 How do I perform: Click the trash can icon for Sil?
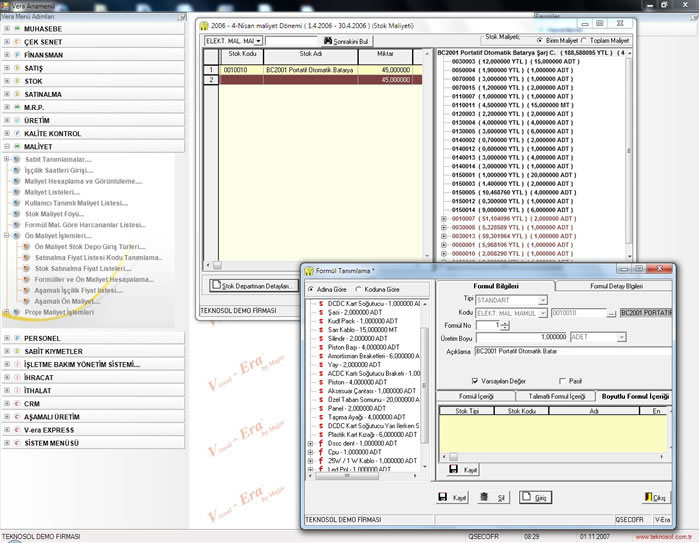coord(484,497)
